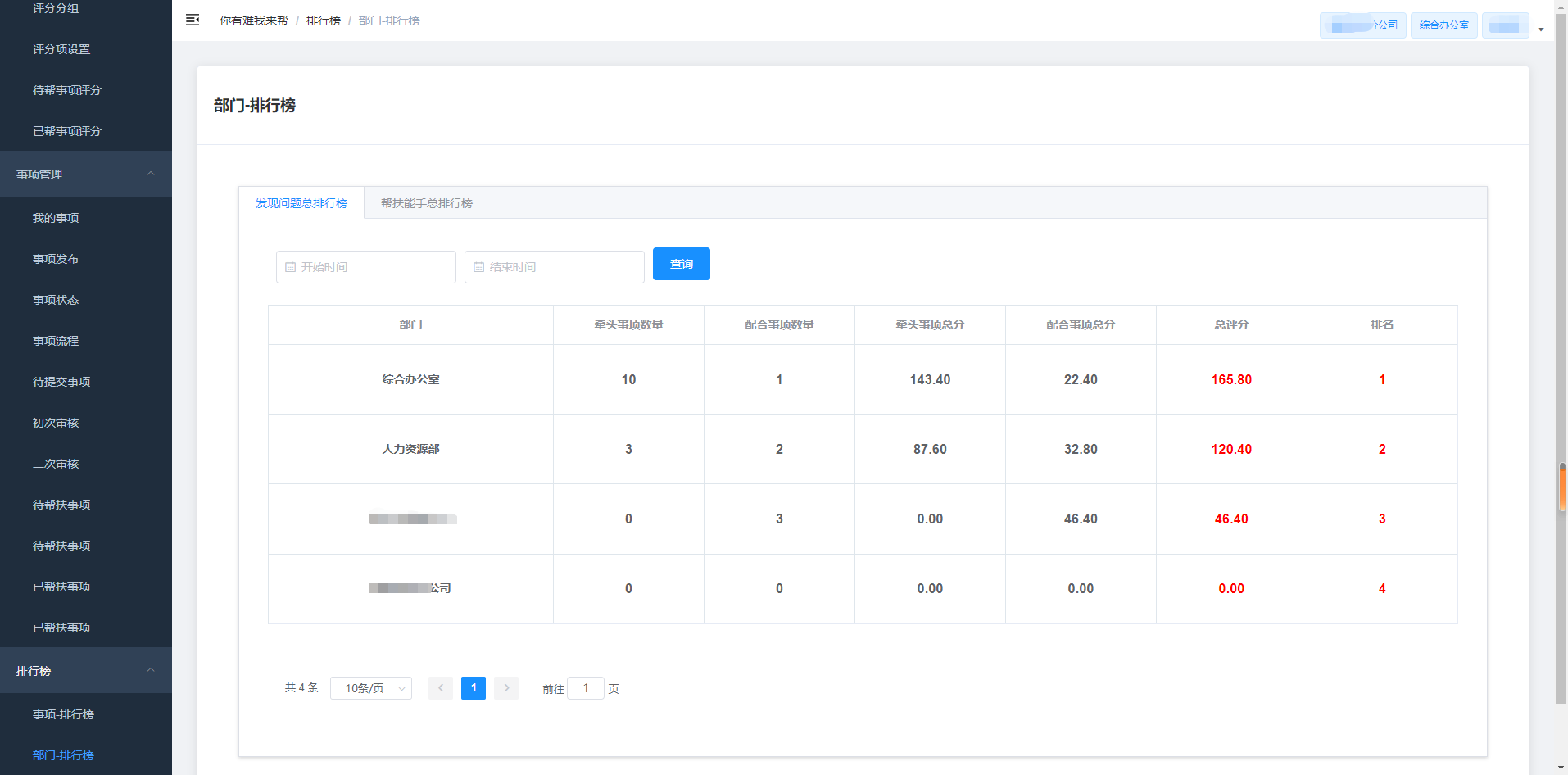Open 二次审核 in sidebar
The image size is (1568, 775).
[x=86, y=464]
